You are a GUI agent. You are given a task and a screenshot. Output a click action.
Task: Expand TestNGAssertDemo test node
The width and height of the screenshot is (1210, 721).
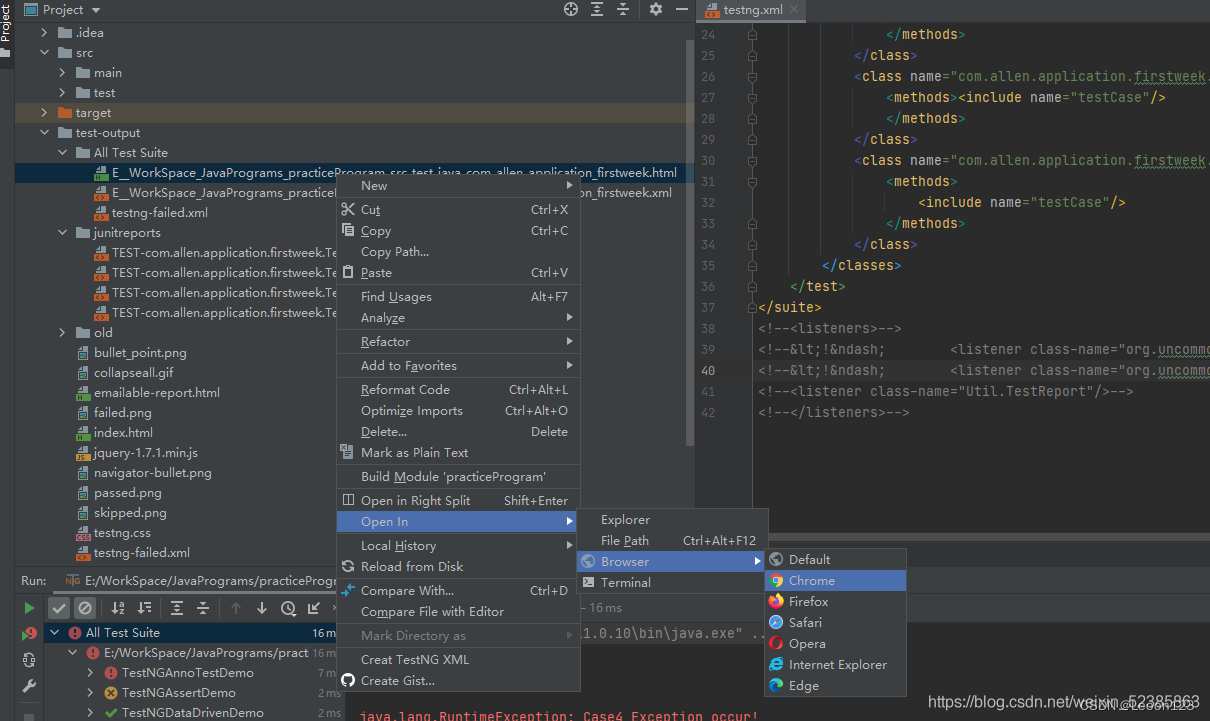[90, 693]
